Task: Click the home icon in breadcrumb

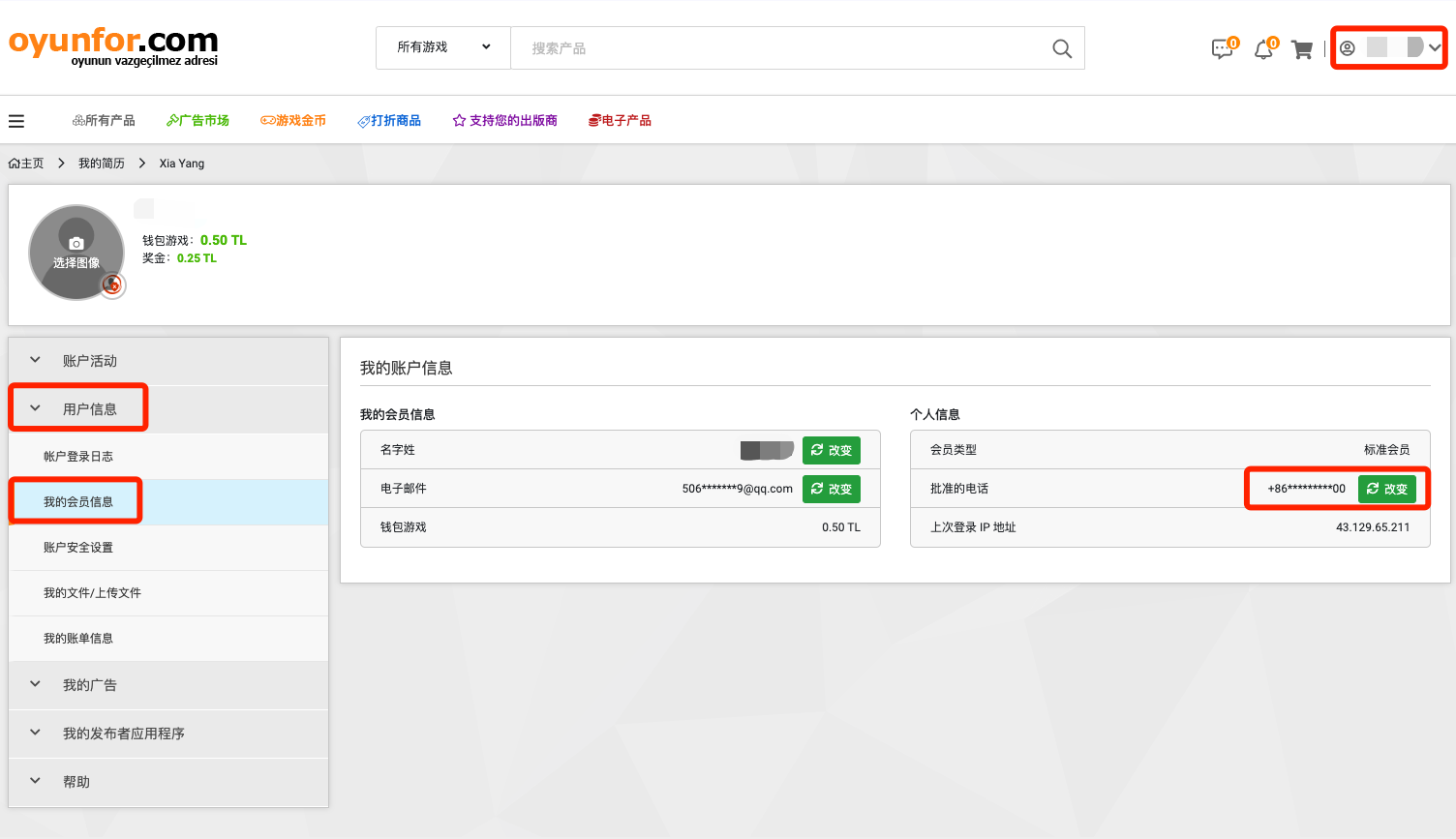Action: pyautogui.click(x=15, y=164)
